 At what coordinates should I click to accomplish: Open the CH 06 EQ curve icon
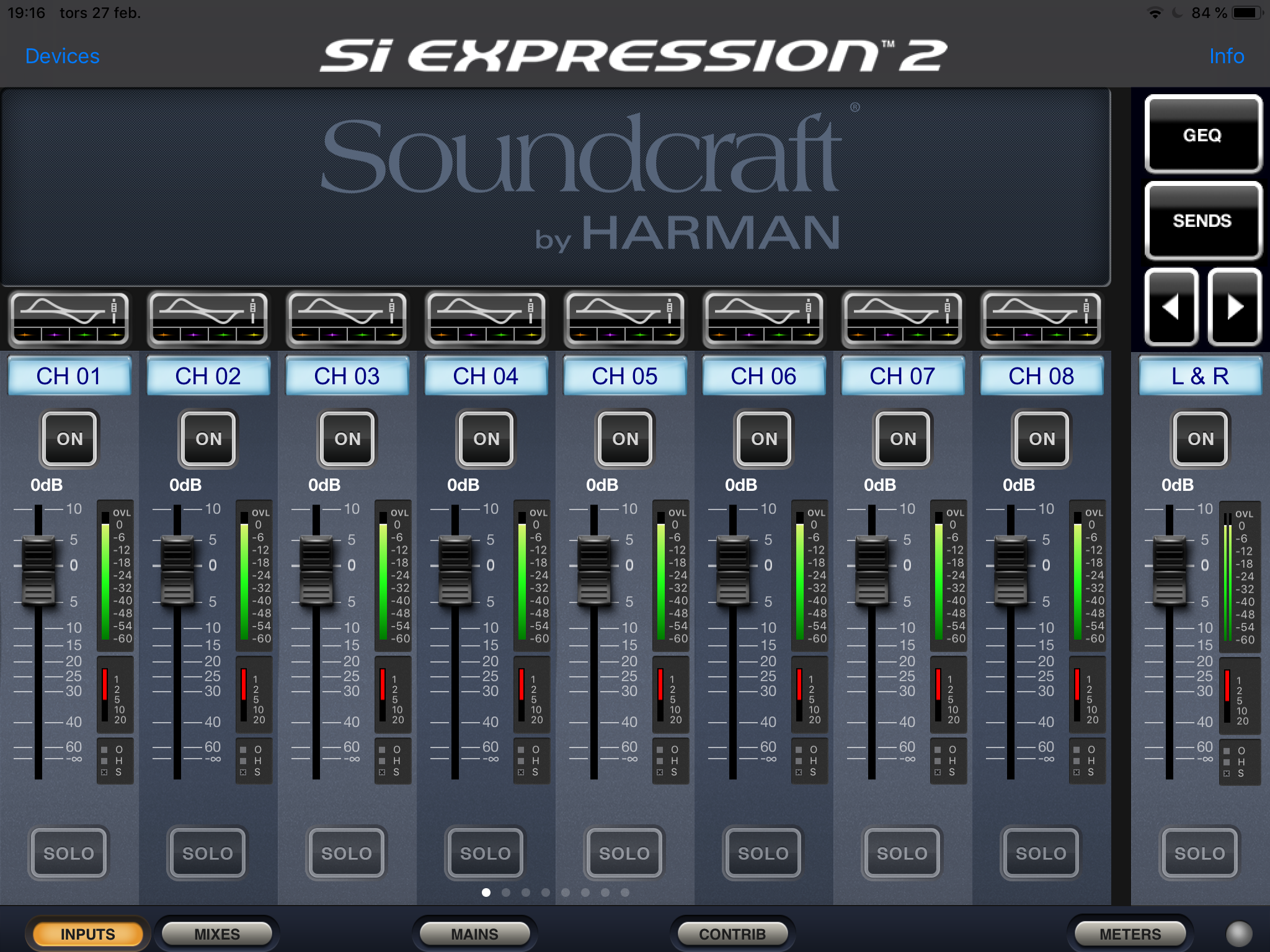[x=763, y=319]
